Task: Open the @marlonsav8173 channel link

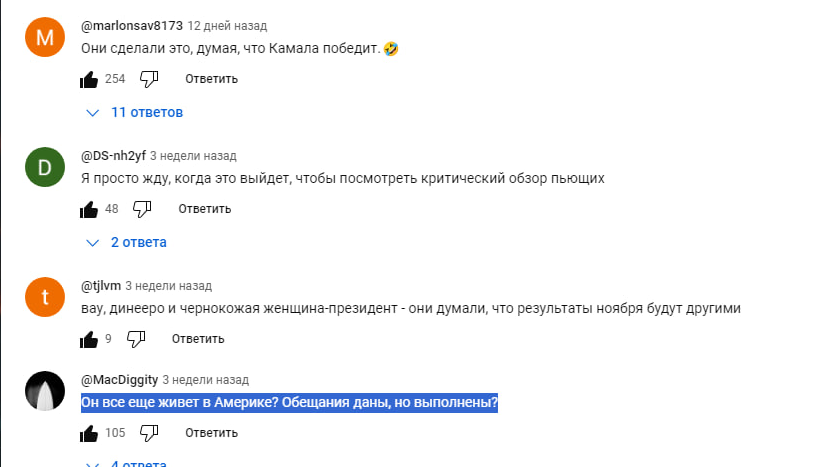Action: click(x=130, y=25)
